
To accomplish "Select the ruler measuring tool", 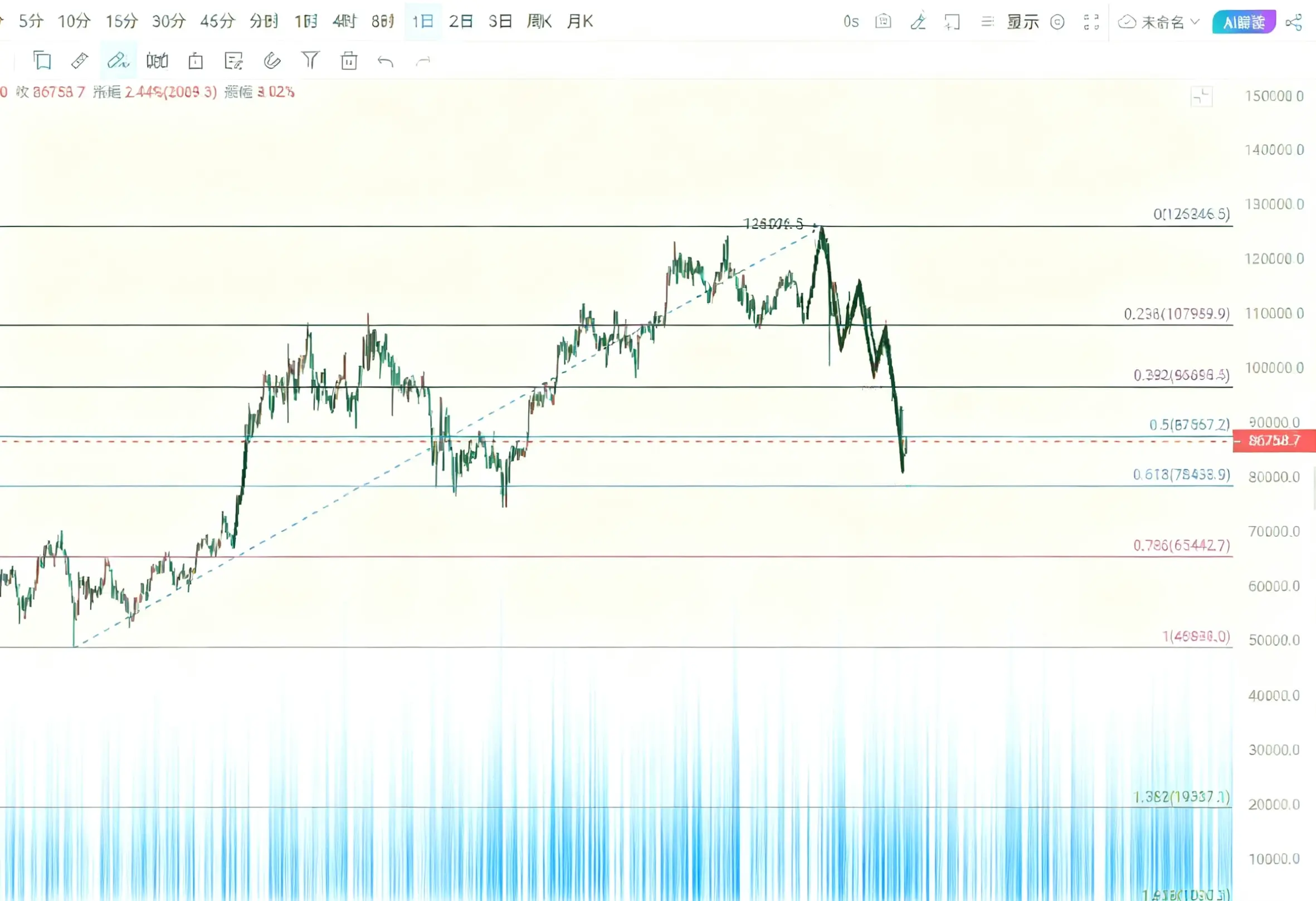I will click(x=80, y=61).
